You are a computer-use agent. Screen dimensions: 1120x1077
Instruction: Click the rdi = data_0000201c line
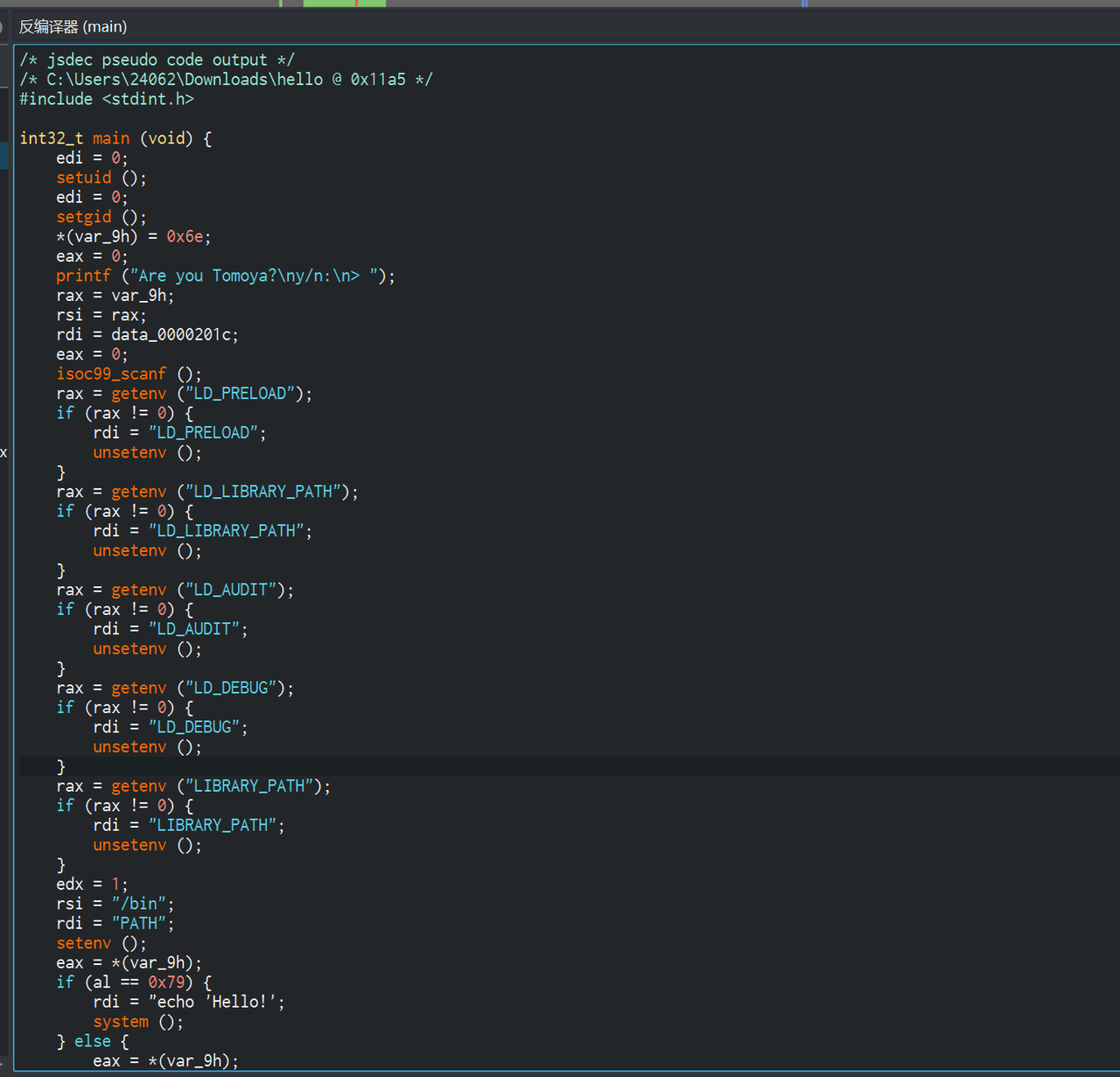148,334
